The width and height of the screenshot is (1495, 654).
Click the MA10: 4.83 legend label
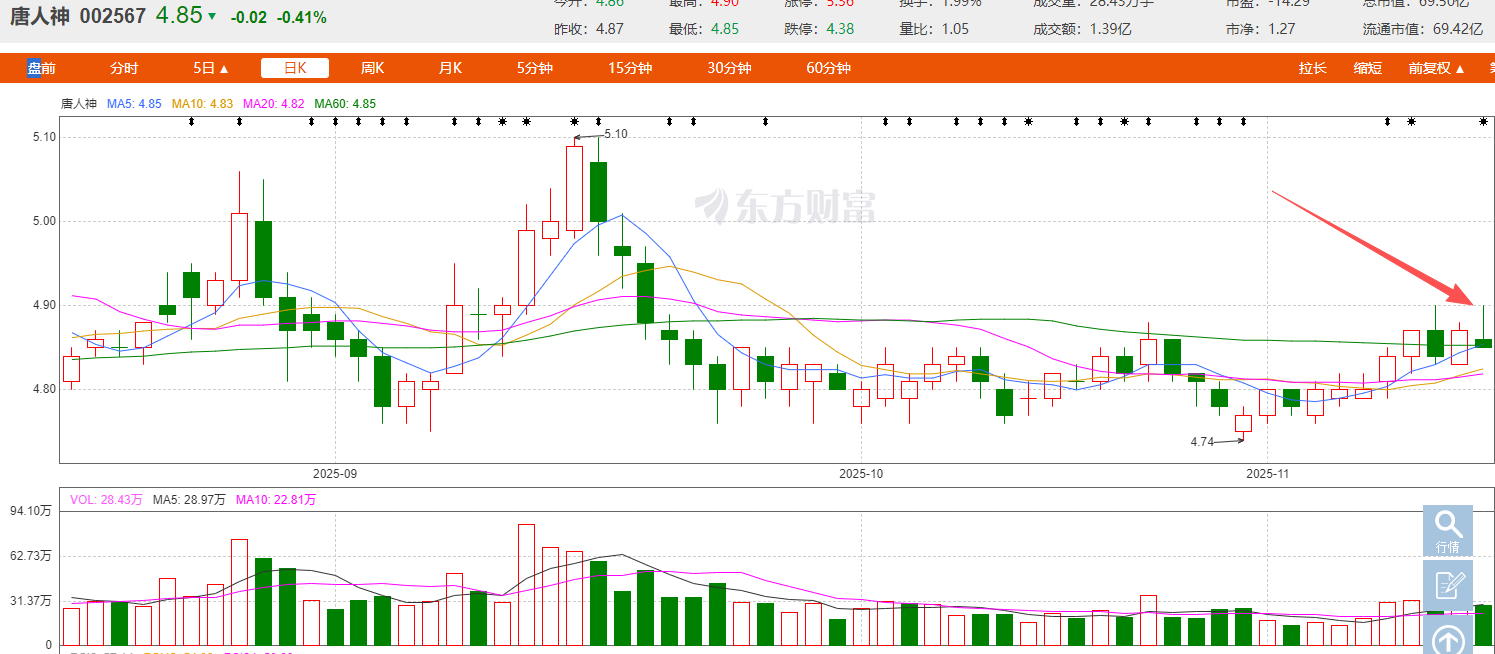pos(203,103)
